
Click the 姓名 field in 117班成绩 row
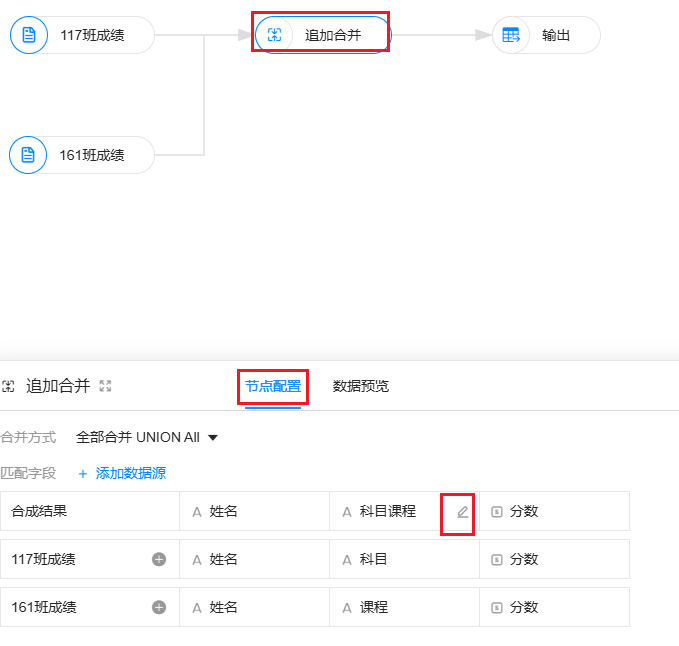pyautogui.click(x=224, y=559)
